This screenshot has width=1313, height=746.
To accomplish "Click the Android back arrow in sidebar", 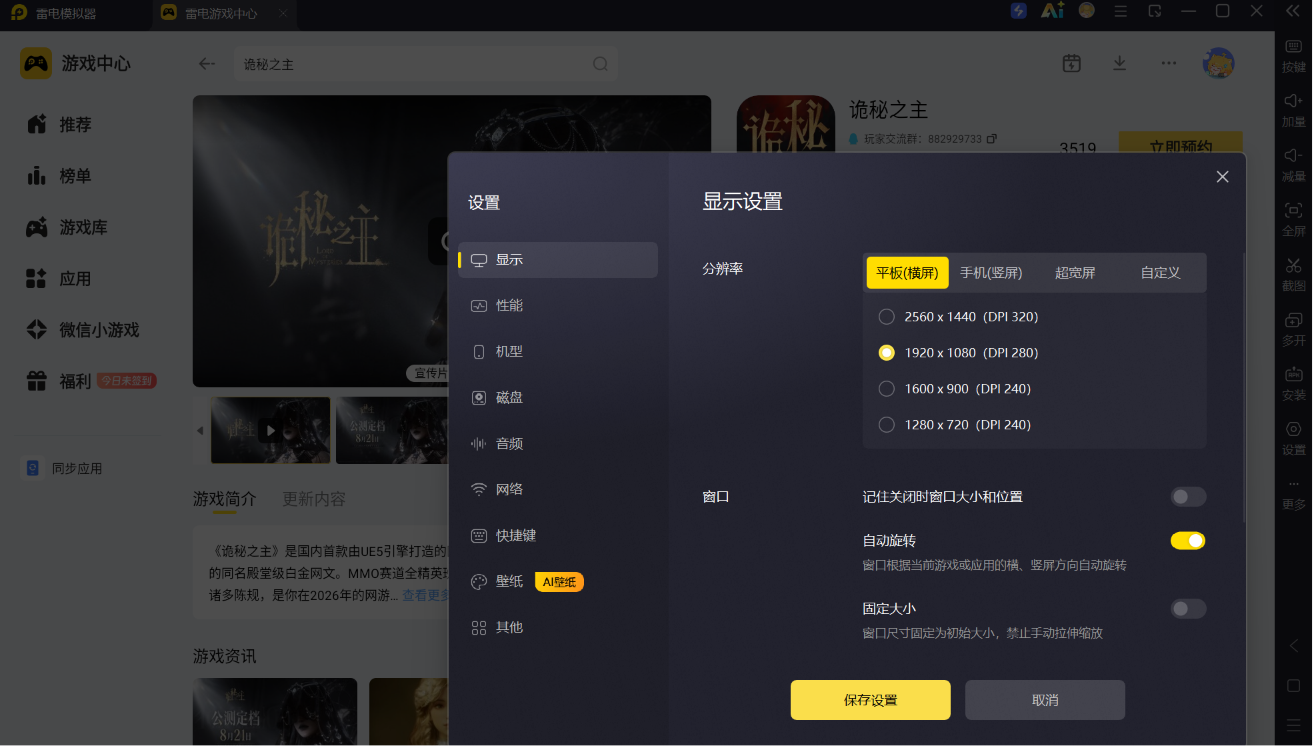I will point(1294,646).
